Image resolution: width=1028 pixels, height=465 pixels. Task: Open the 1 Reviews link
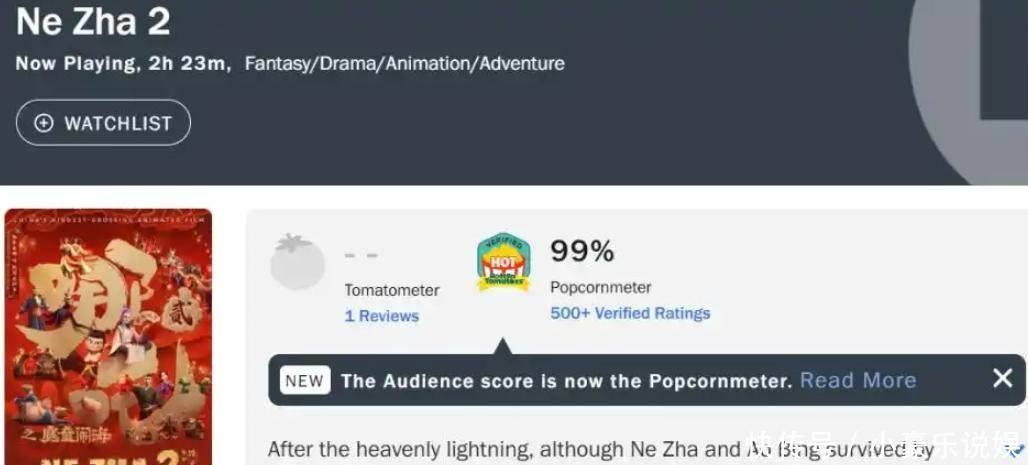(x=381, y=316)
